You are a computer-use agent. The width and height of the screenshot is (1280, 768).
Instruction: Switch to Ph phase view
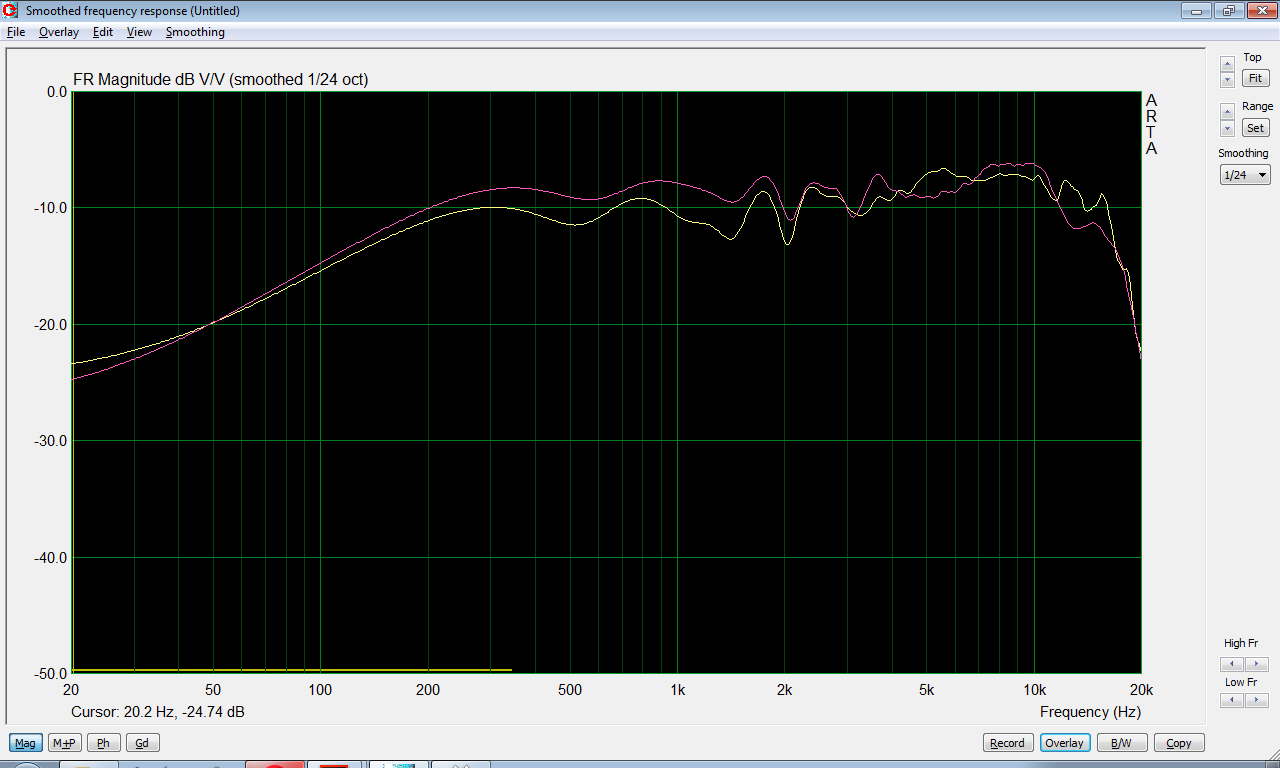[x=104, y=743]
